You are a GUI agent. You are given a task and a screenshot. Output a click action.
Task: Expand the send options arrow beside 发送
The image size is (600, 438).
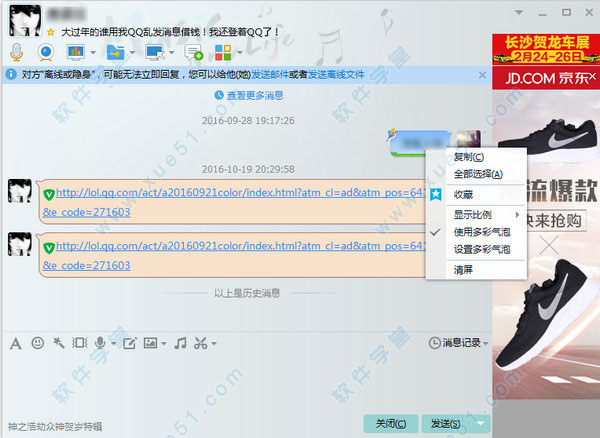[481, 423]
